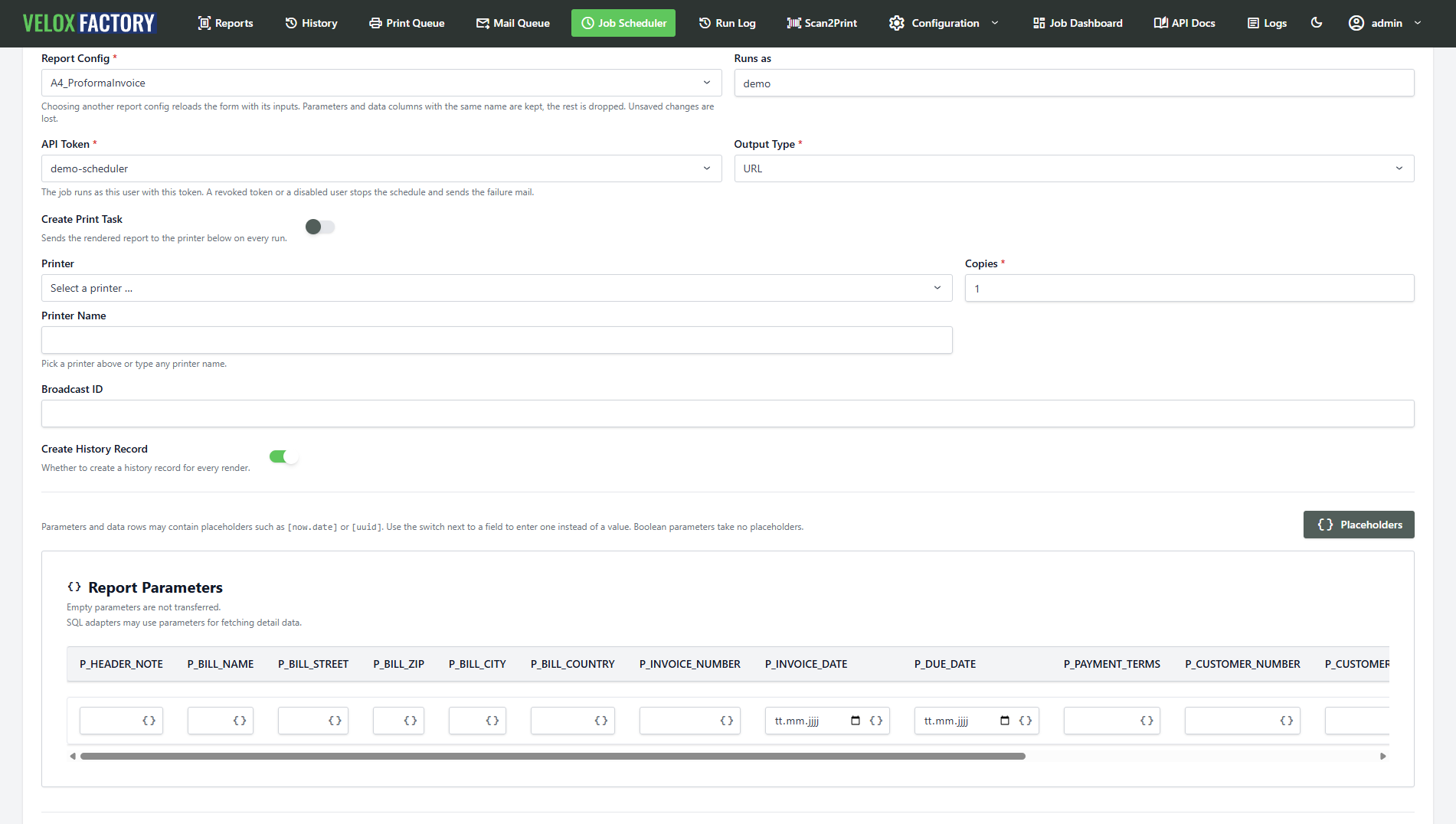This screenshot has width=1456, height=824.
Task: Enable the Create Print Task switch
Action: 320,227
